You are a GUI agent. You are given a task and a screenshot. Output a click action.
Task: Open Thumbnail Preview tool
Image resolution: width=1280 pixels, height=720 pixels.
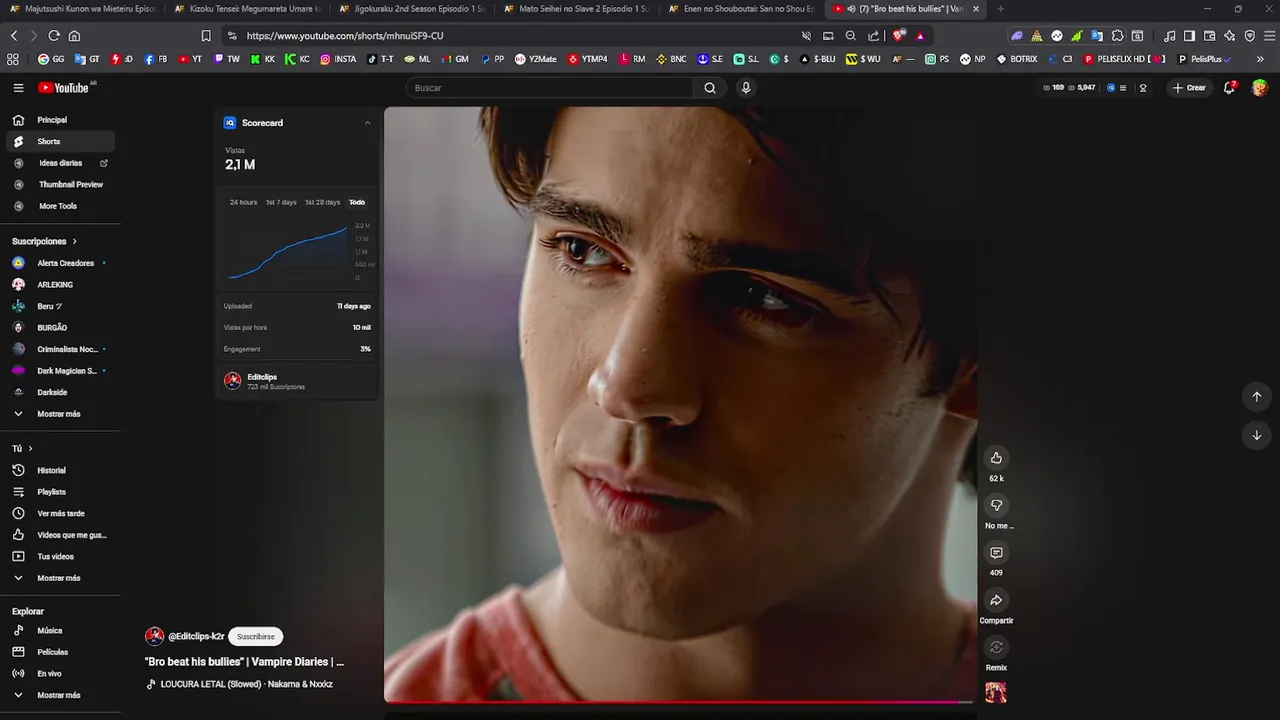60,184
